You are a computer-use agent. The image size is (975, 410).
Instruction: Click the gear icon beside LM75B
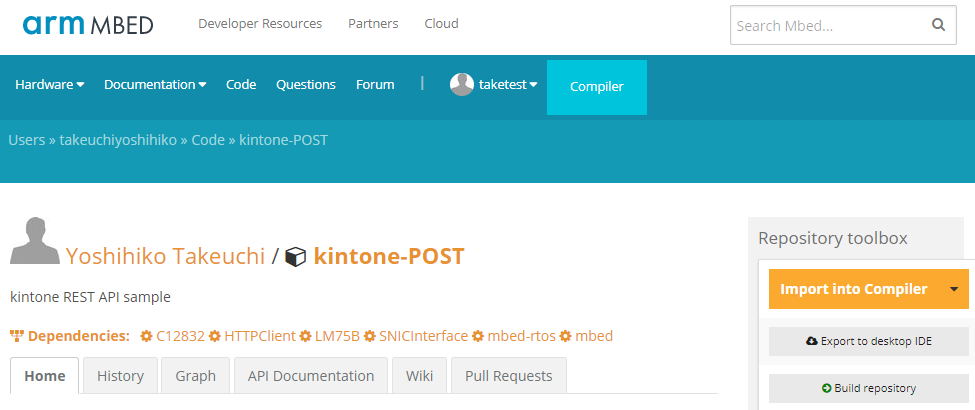pyautogui.click(x=305, y=337)
